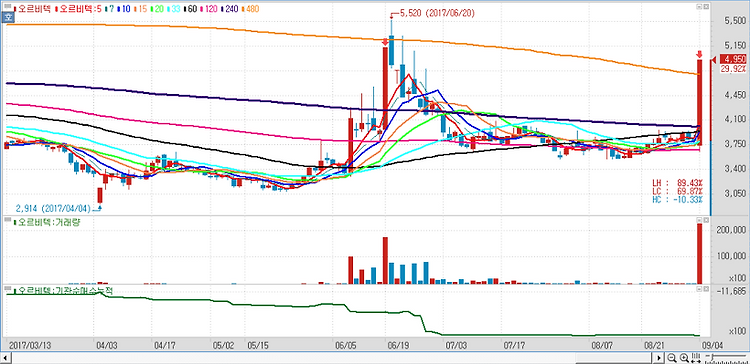Select the 10-day moving average legend
The width and height of the screenshot is (750, 364).
coord(124,9)
